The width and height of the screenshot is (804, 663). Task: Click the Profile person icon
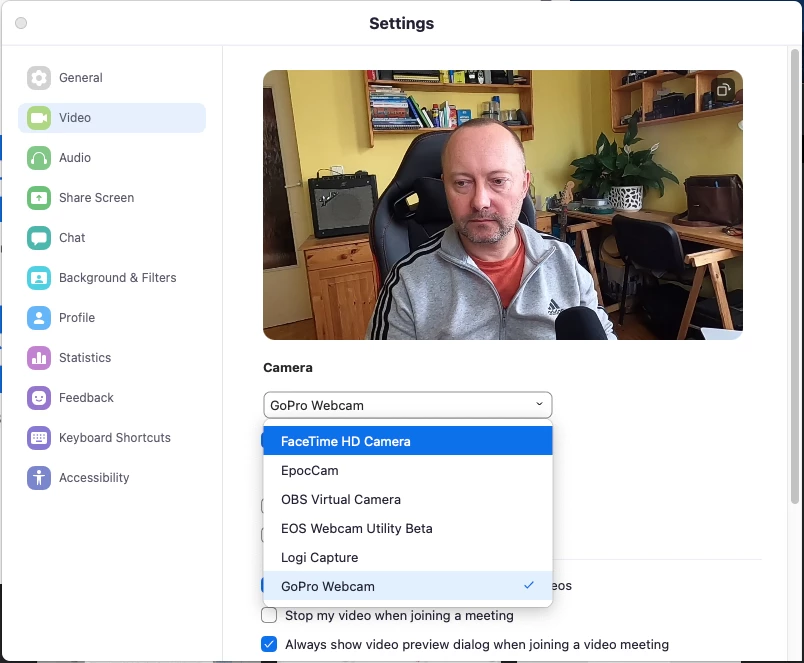tap(39, 318)
